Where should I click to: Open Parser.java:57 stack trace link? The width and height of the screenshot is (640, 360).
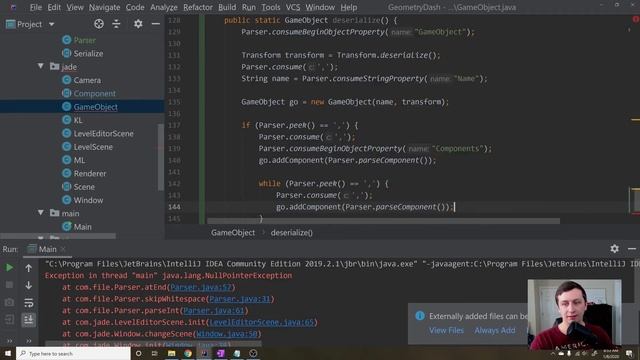click(201, 287)
